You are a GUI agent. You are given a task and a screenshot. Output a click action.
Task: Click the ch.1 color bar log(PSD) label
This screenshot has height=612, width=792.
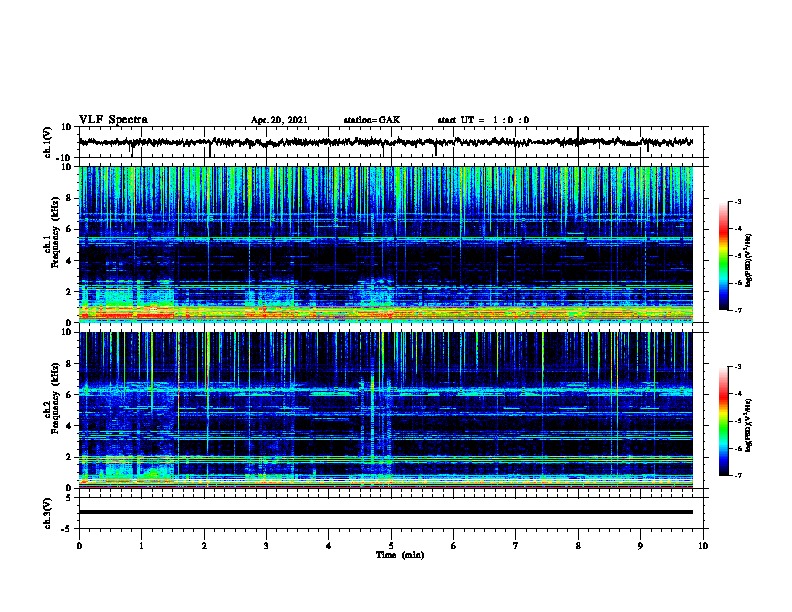click(749, 260)
